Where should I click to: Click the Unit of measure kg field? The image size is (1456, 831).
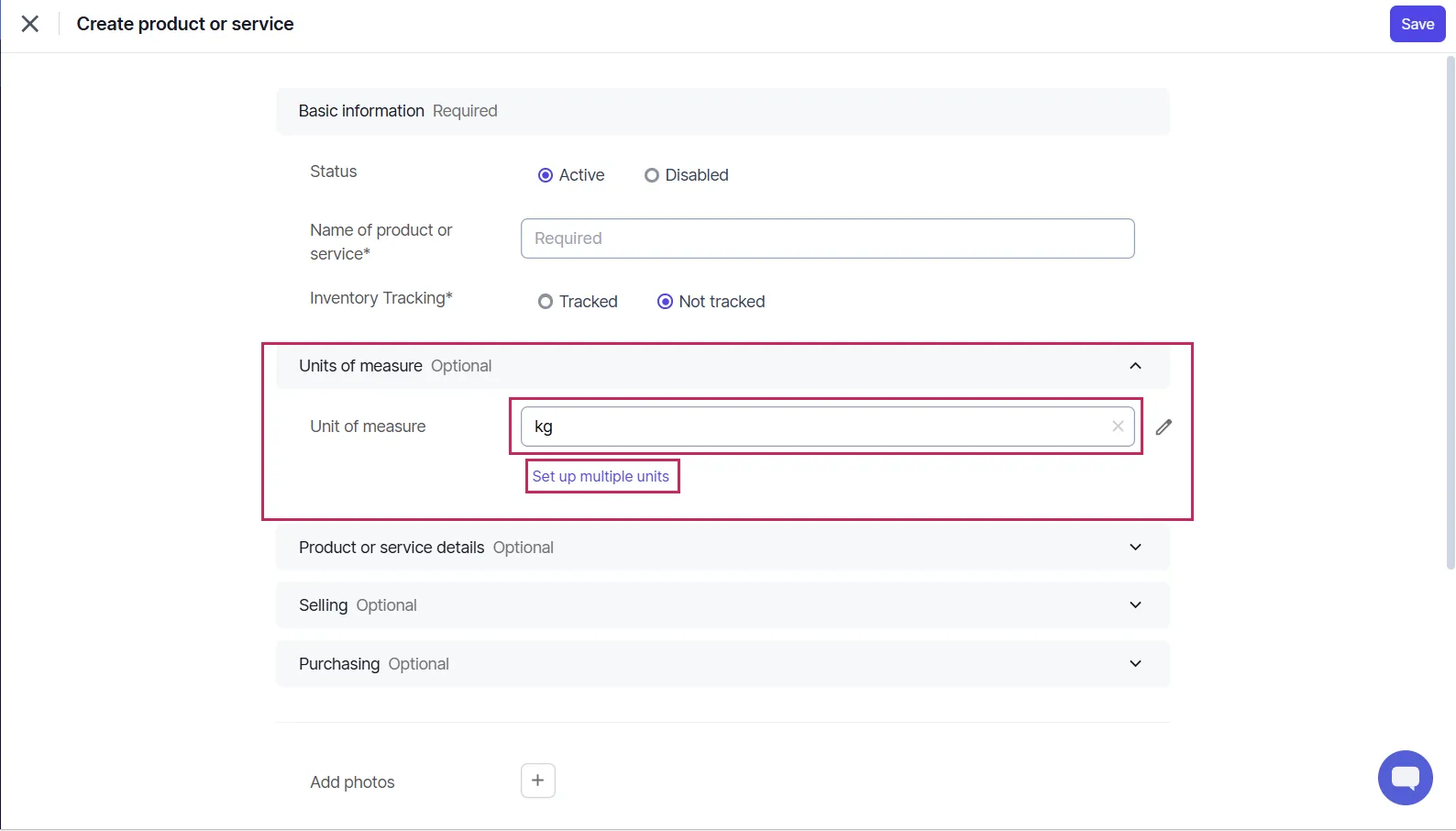click(x=816, y=427)
